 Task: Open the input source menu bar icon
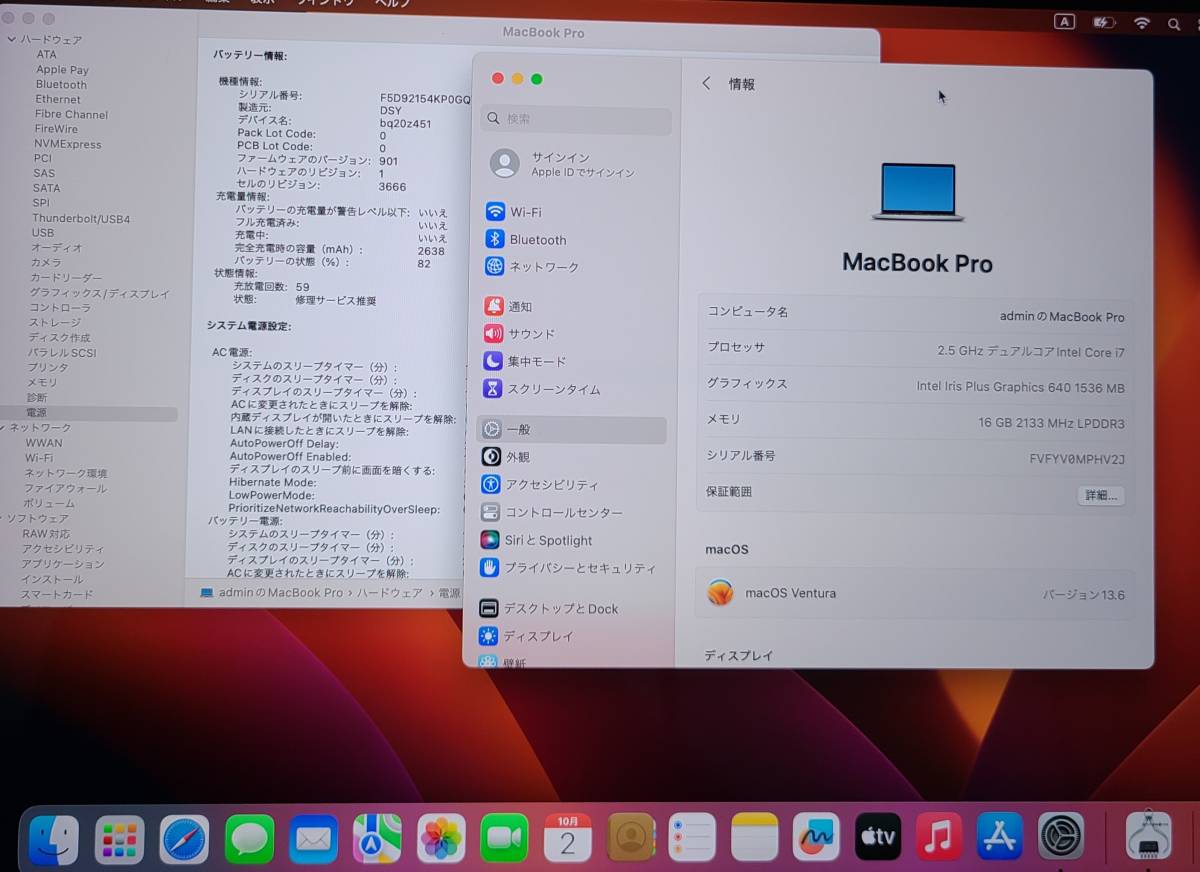tap(1065, 22)
